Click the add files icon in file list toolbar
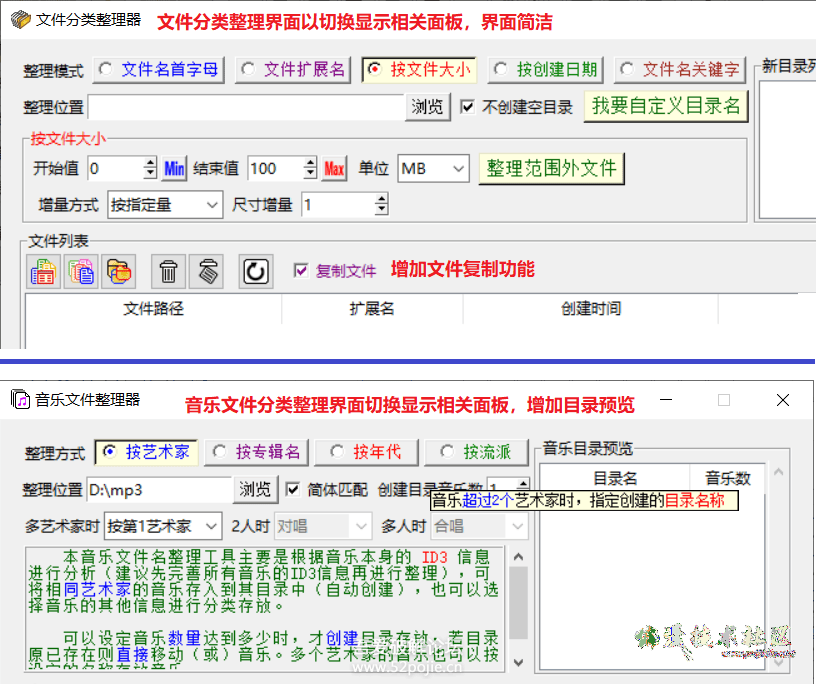Screen dimensions: 816x684 (43, 272)
